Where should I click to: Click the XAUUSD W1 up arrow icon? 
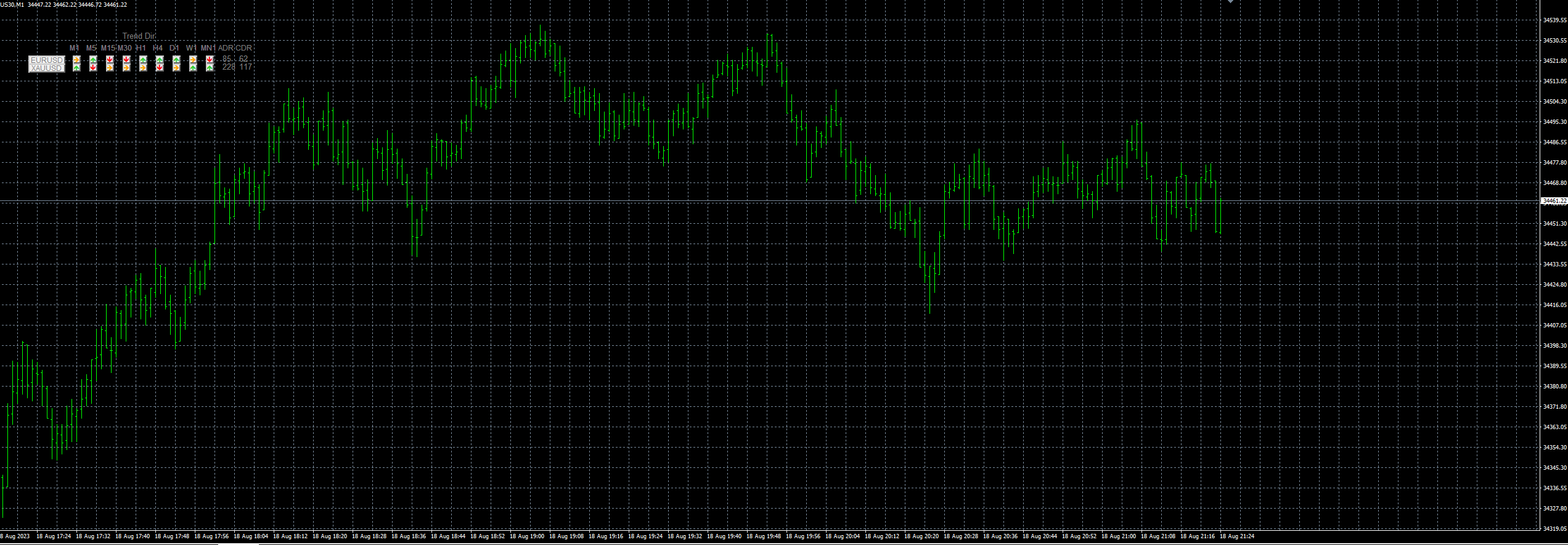(193, 67)
